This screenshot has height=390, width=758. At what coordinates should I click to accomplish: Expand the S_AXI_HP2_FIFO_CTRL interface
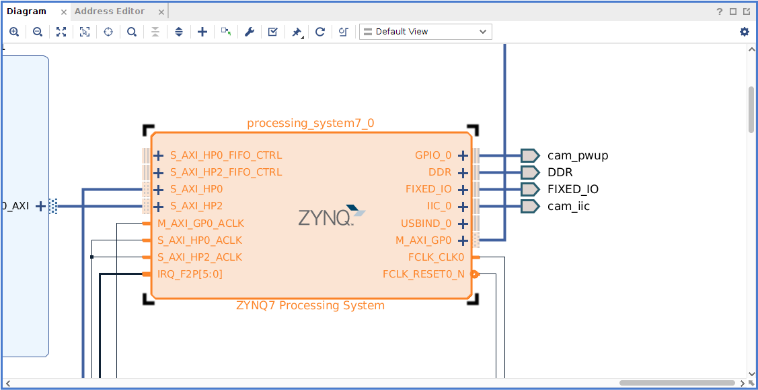pyautogui.click(x=158, y=173)
